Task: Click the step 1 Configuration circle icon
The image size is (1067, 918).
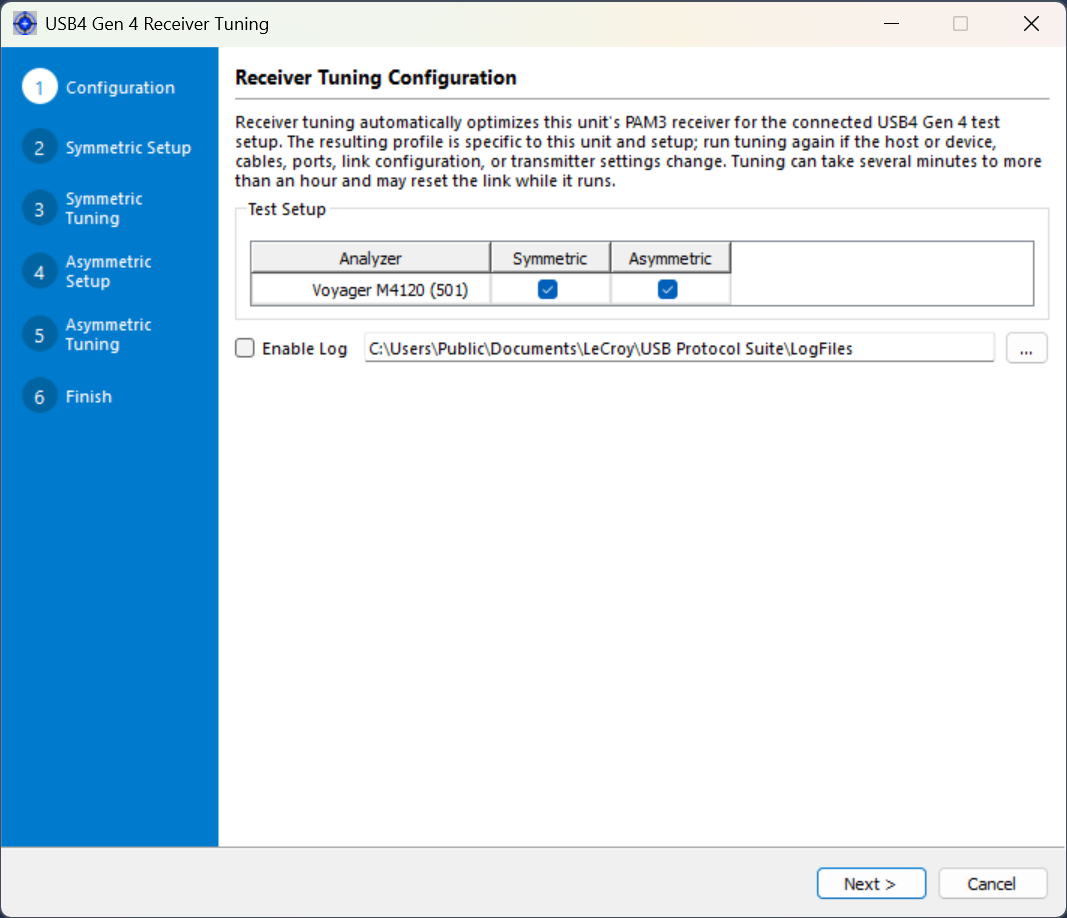Action: click(39, 87)
